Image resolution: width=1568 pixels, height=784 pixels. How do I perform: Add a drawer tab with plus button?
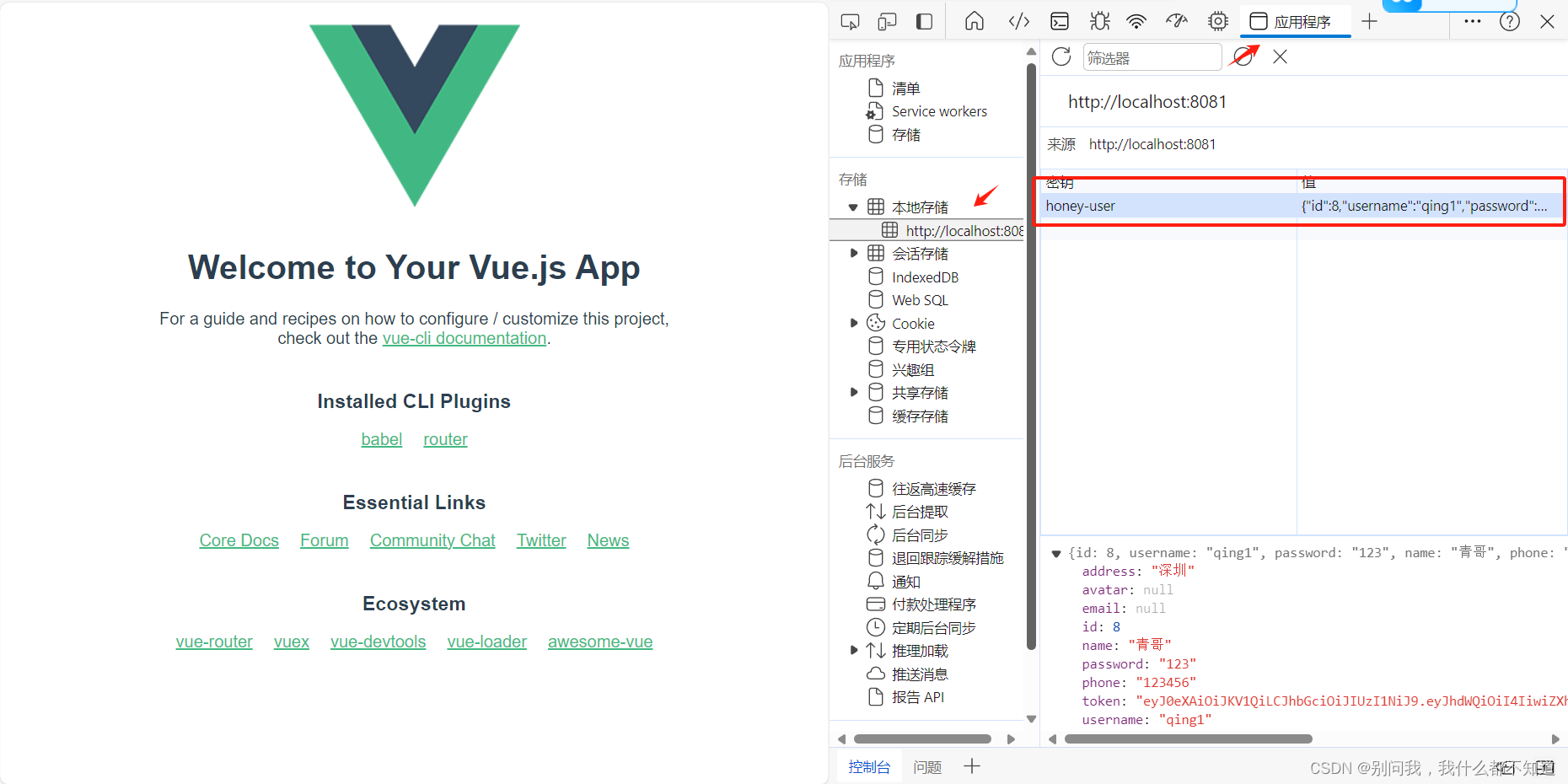(x=971, y=765)
